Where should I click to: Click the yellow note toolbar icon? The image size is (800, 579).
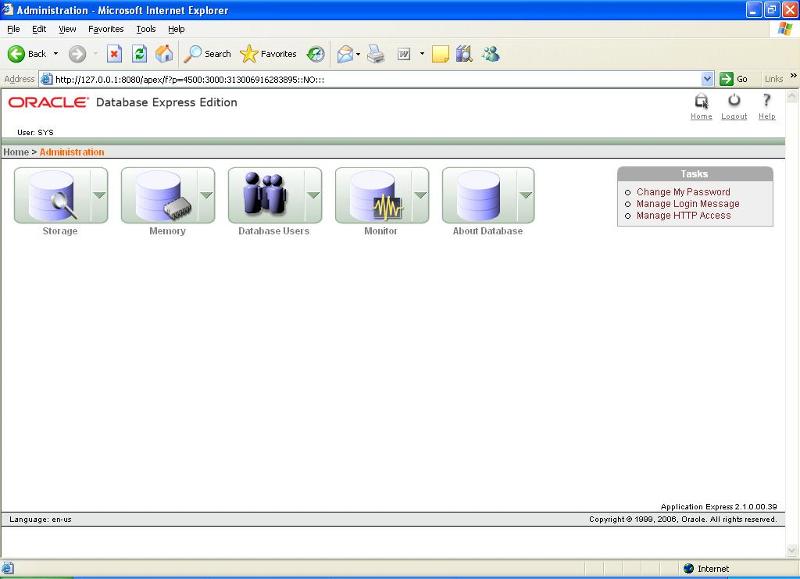coord(440,54)
